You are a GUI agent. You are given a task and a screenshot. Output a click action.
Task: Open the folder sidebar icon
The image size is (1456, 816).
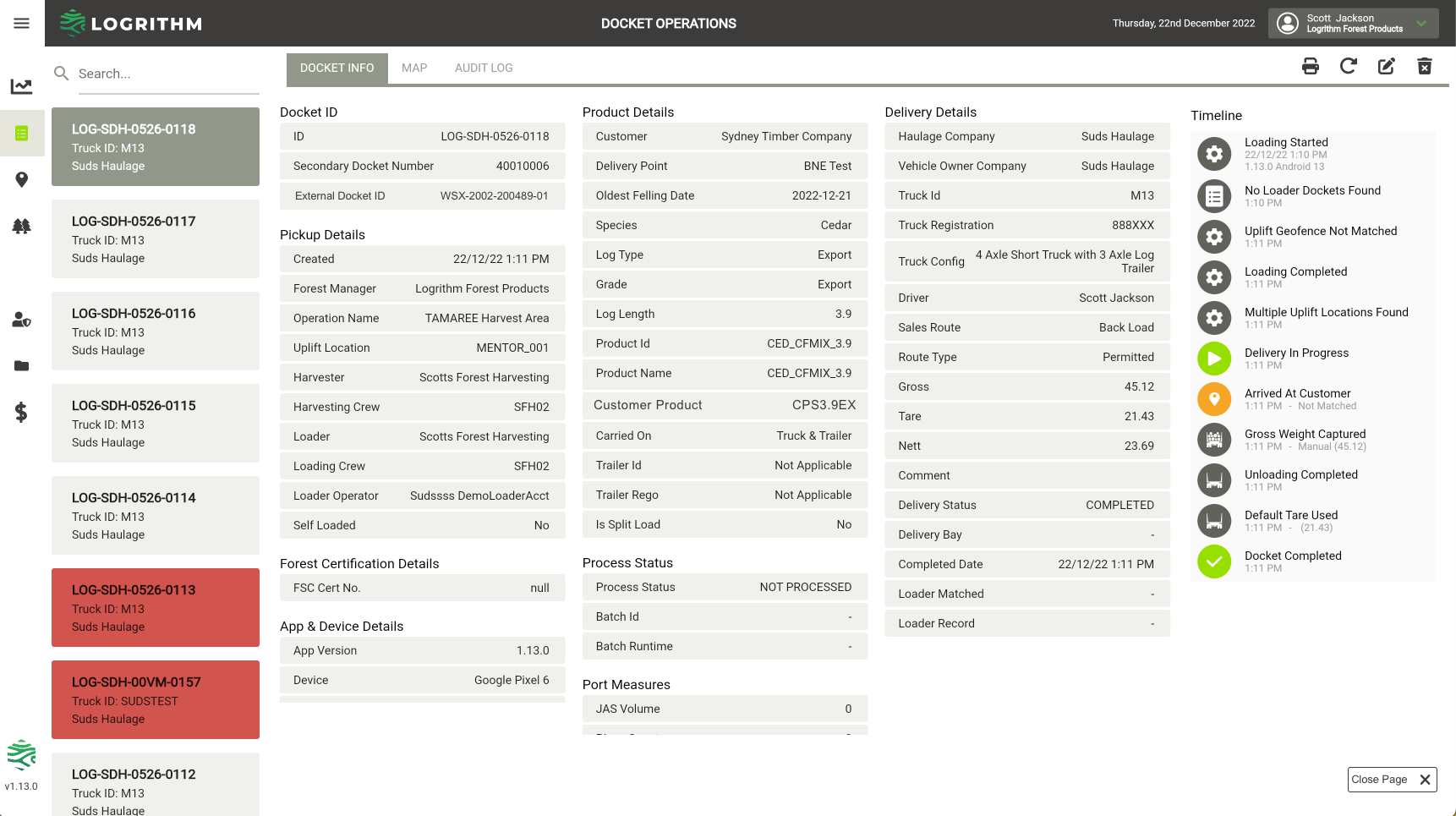coord(22,366)
